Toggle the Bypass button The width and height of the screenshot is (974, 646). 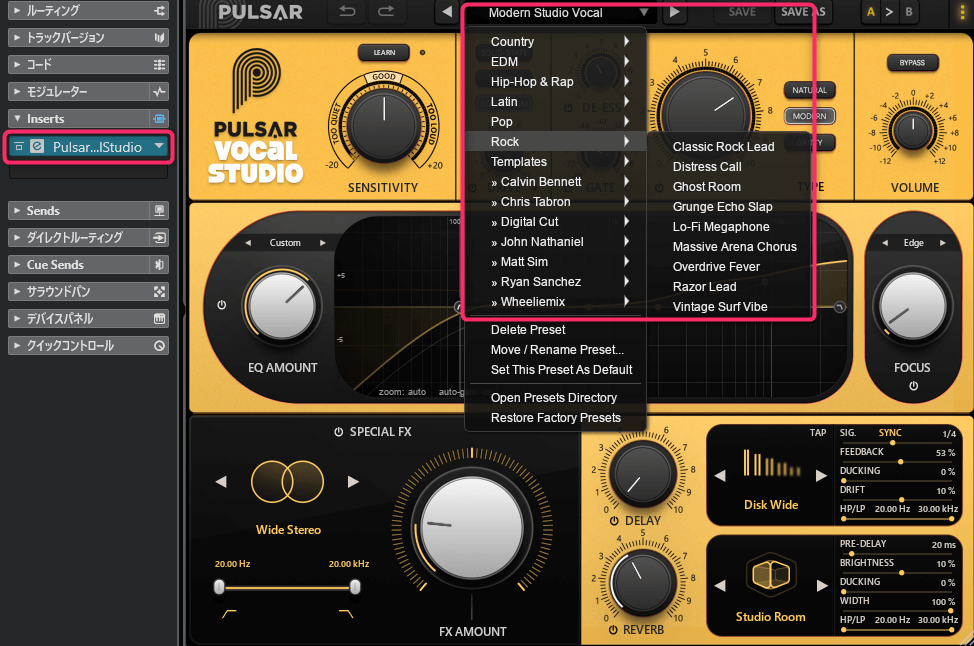(912, 63)
